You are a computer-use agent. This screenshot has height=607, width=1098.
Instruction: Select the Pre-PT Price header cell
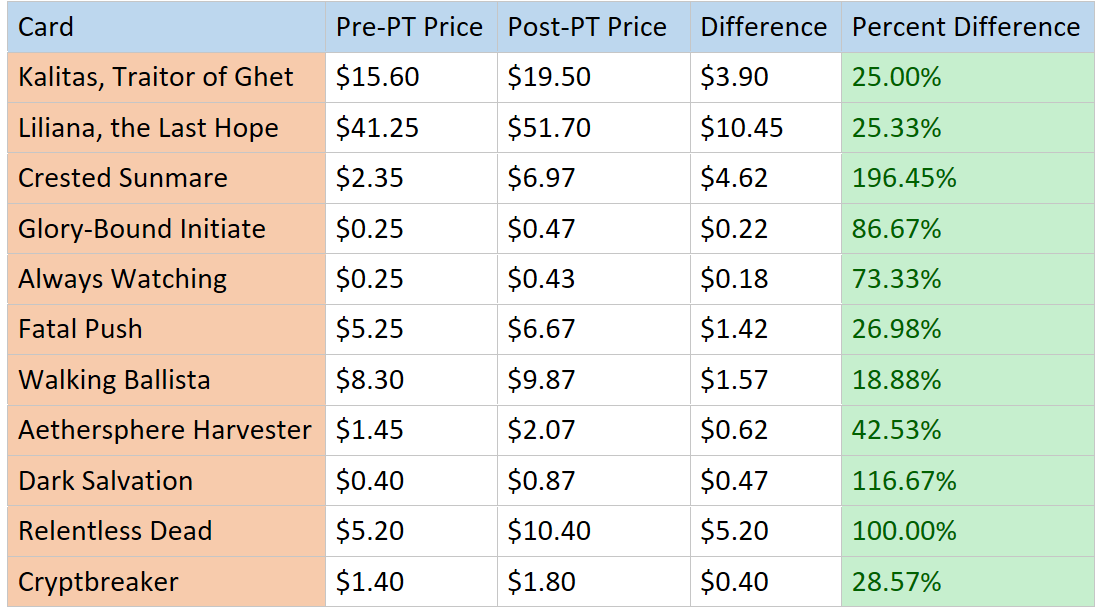click(x=409, y=27)
